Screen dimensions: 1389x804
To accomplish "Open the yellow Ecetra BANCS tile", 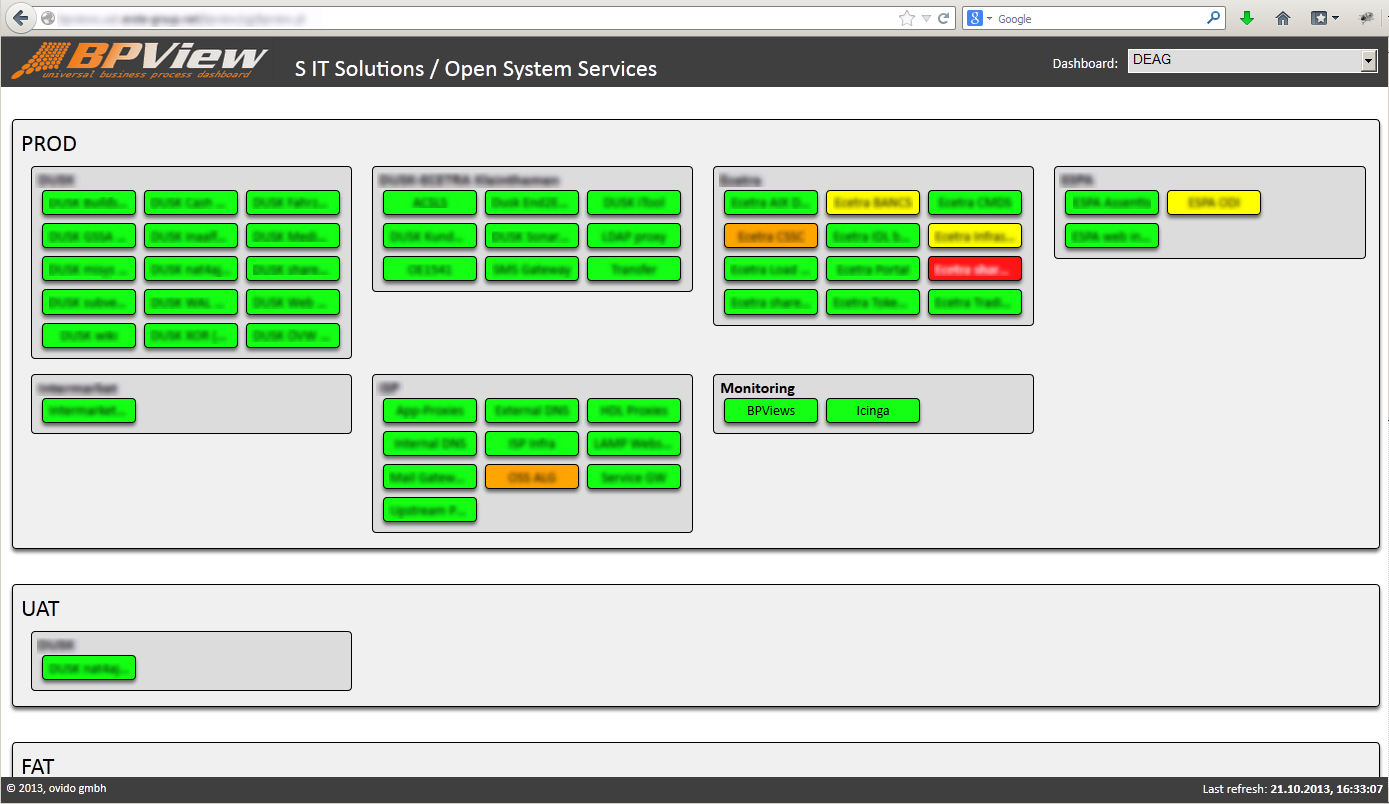I will coord(873,203).
